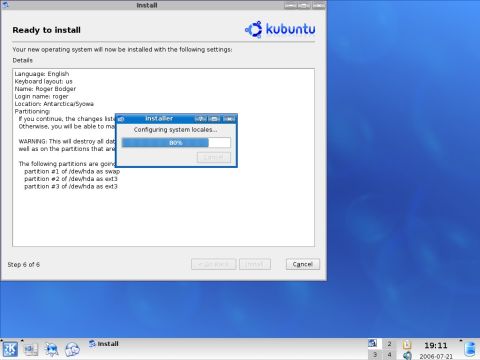Viewport: 480px width, 360px height.
Task: Open the K menu launcher
Action: pyautogui.click(x=10, y=349)
